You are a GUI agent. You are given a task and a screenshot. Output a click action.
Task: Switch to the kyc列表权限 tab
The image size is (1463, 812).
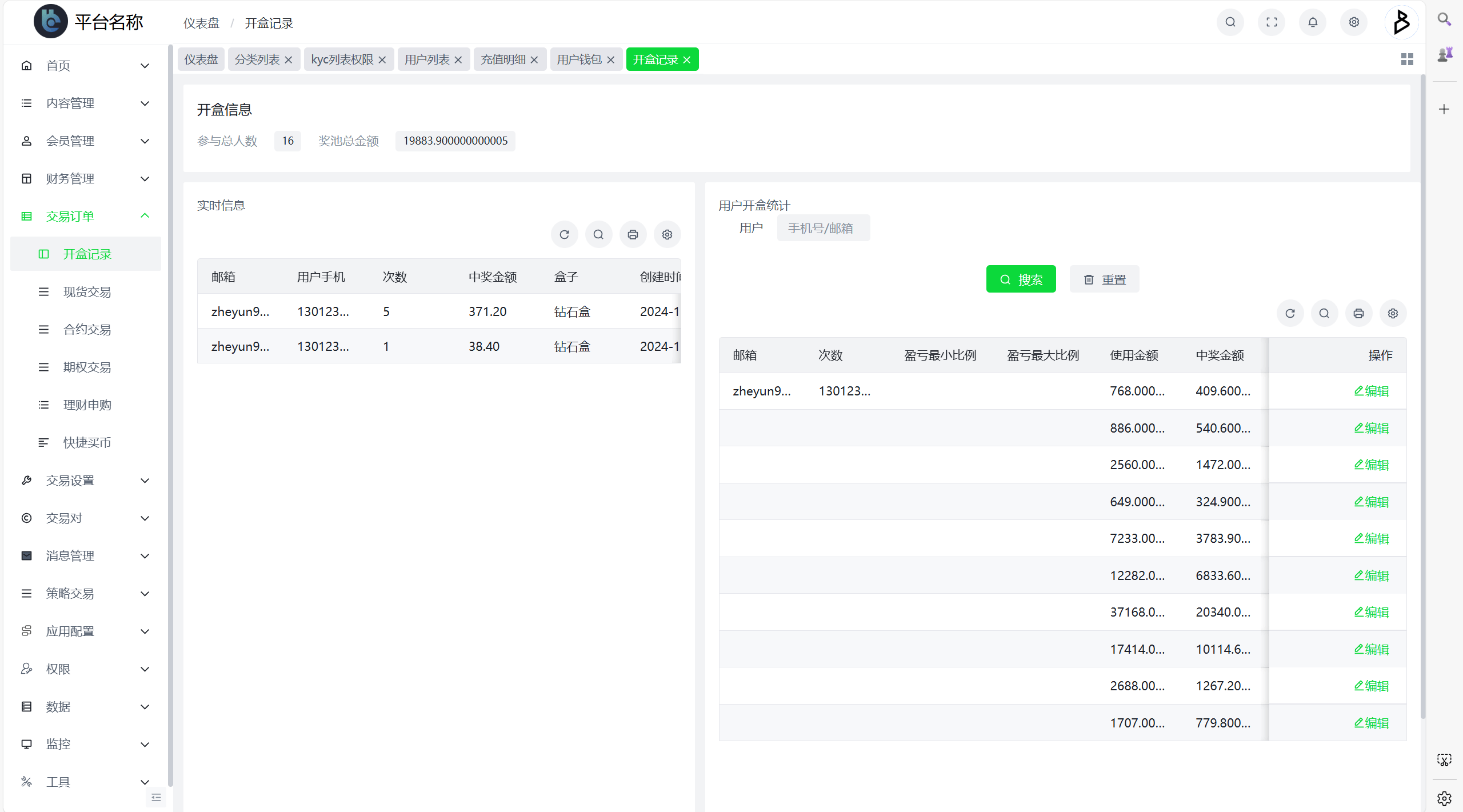coord(342,60)
